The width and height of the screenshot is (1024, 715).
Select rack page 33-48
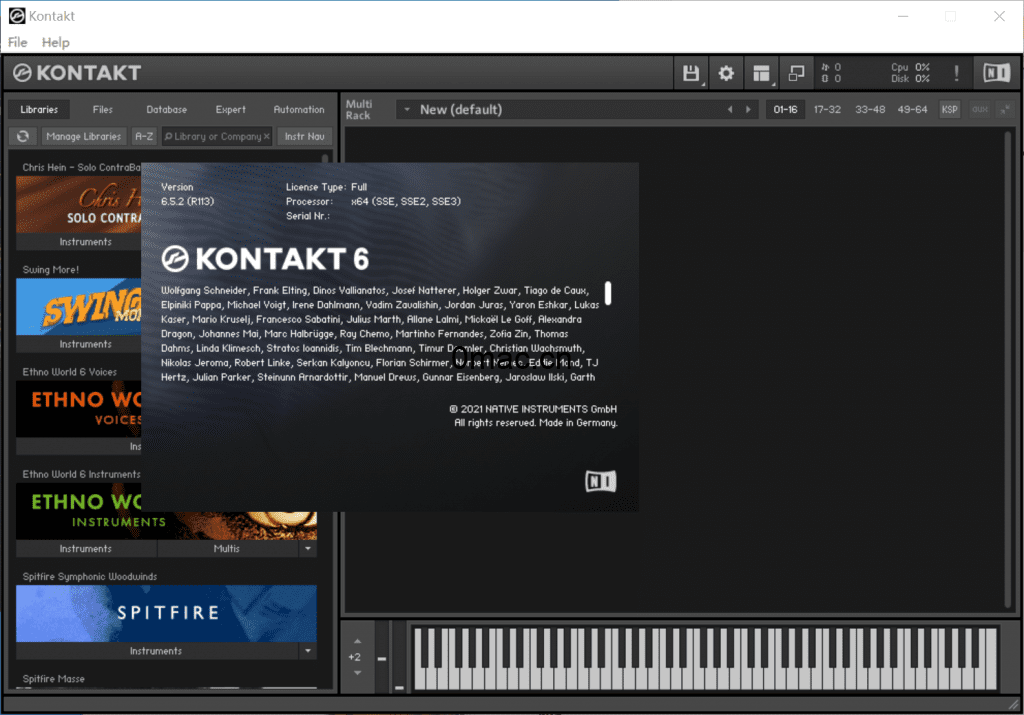coord(870,110)
